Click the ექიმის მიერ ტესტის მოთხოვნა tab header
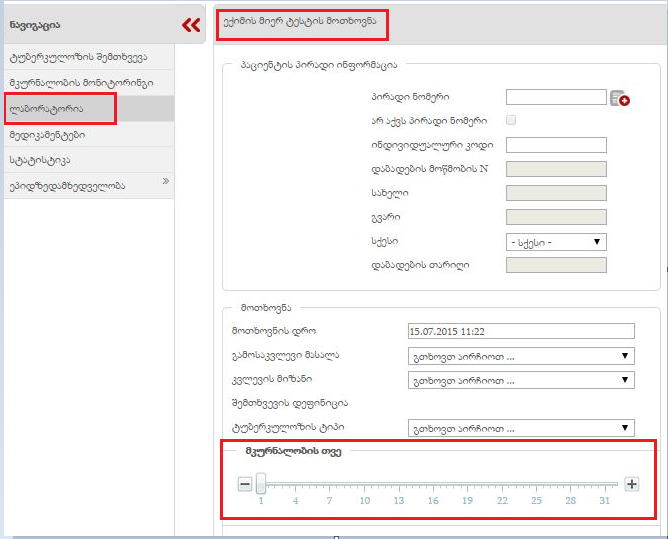Screen dimensions: 668x539 300,21
